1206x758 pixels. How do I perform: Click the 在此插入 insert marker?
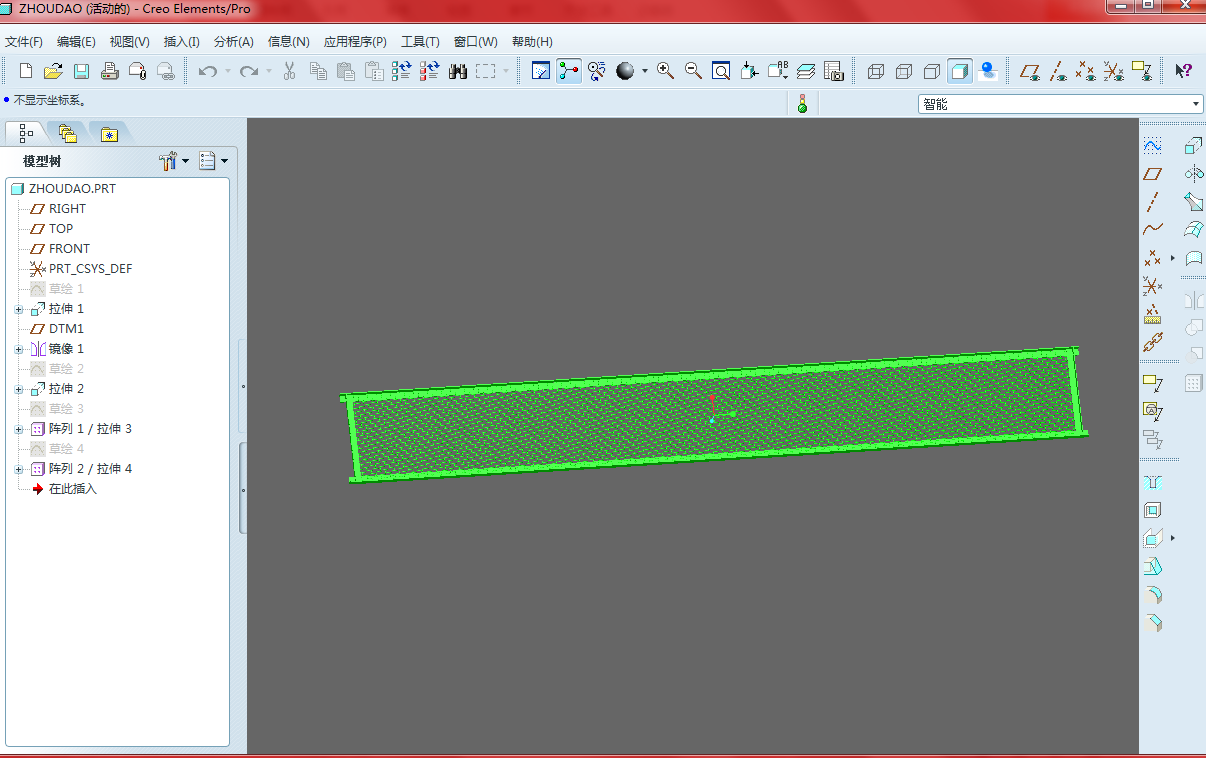(x=72, y=489)
